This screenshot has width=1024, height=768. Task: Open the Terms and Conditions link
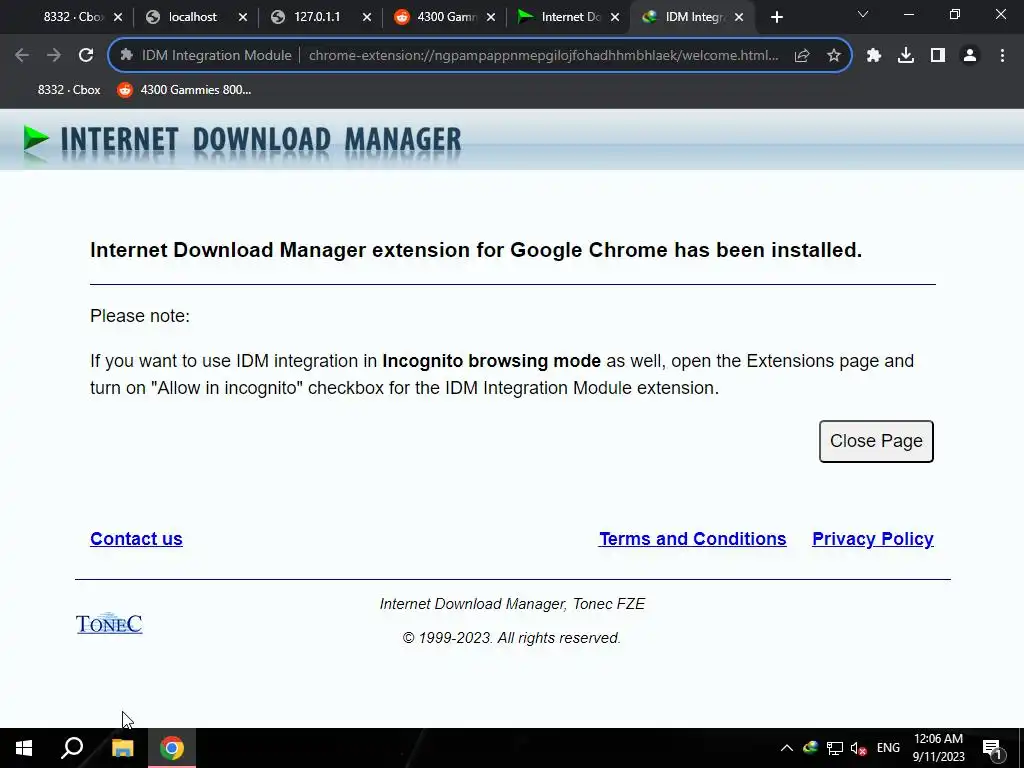point(692,539)
